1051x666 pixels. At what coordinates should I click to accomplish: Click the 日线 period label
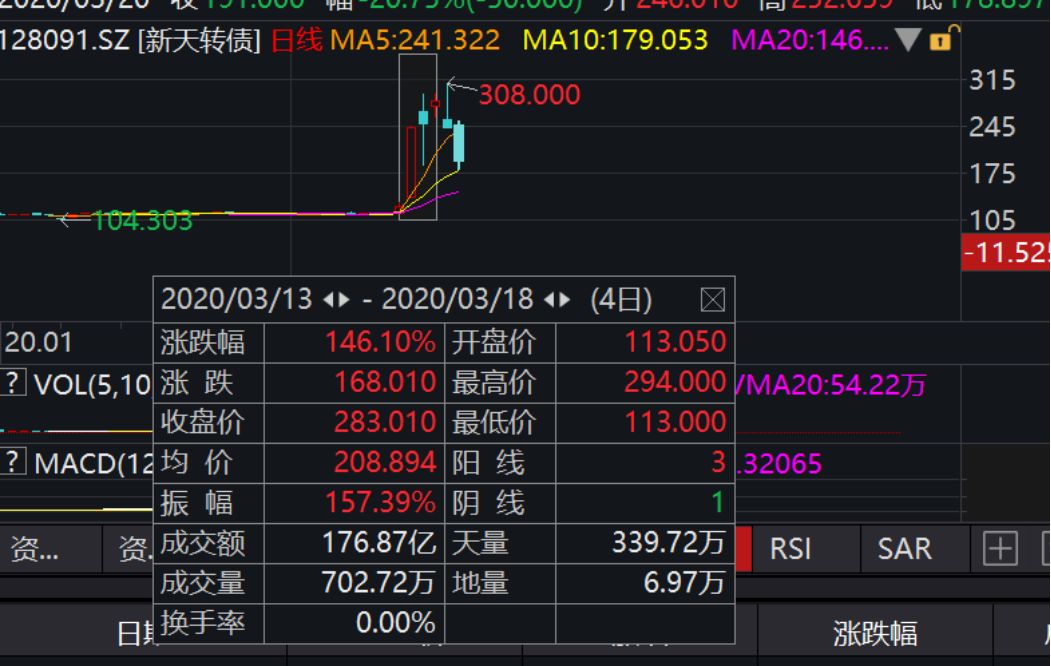coord(297,41)
